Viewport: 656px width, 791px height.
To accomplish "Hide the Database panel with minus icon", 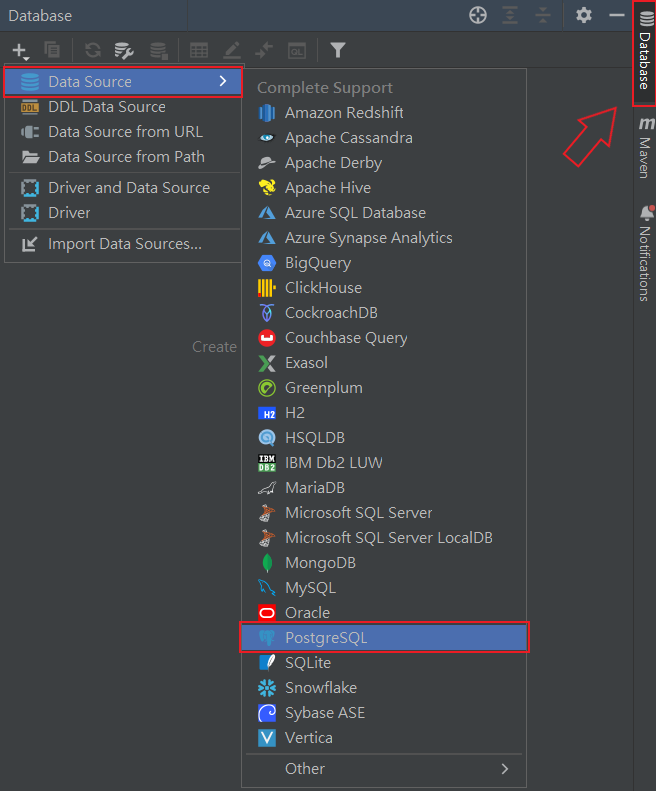I will pyautogui.click(x=617, y=15).
